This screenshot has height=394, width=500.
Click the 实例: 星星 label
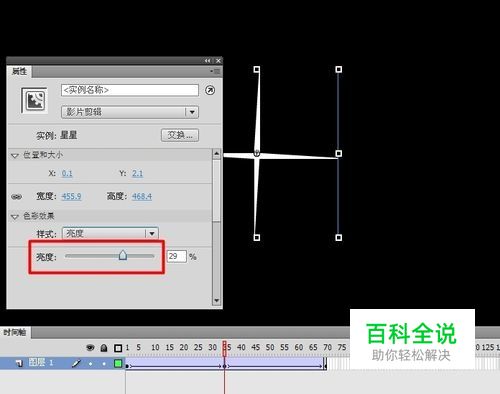point(57,135)
